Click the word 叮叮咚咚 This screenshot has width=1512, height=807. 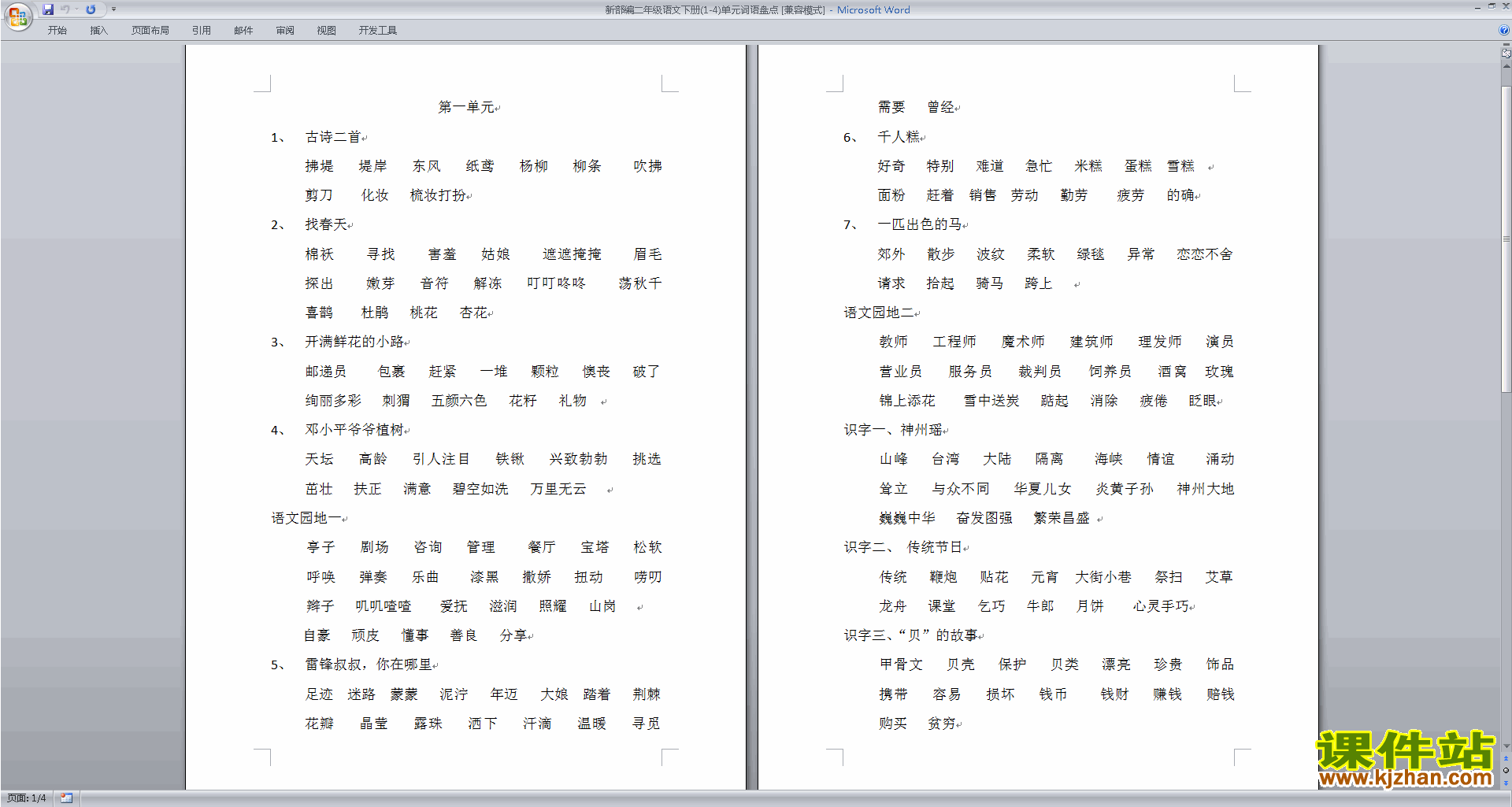tap(556, 283)
